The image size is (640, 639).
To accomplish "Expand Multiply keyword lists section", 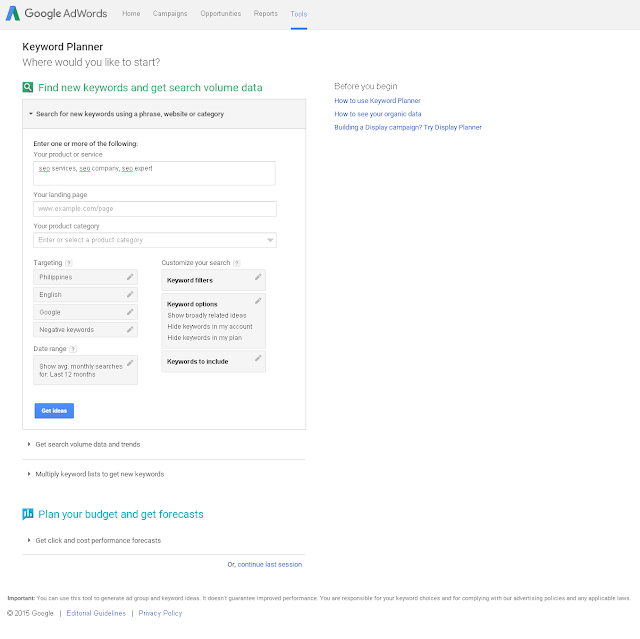I will 96,474.
